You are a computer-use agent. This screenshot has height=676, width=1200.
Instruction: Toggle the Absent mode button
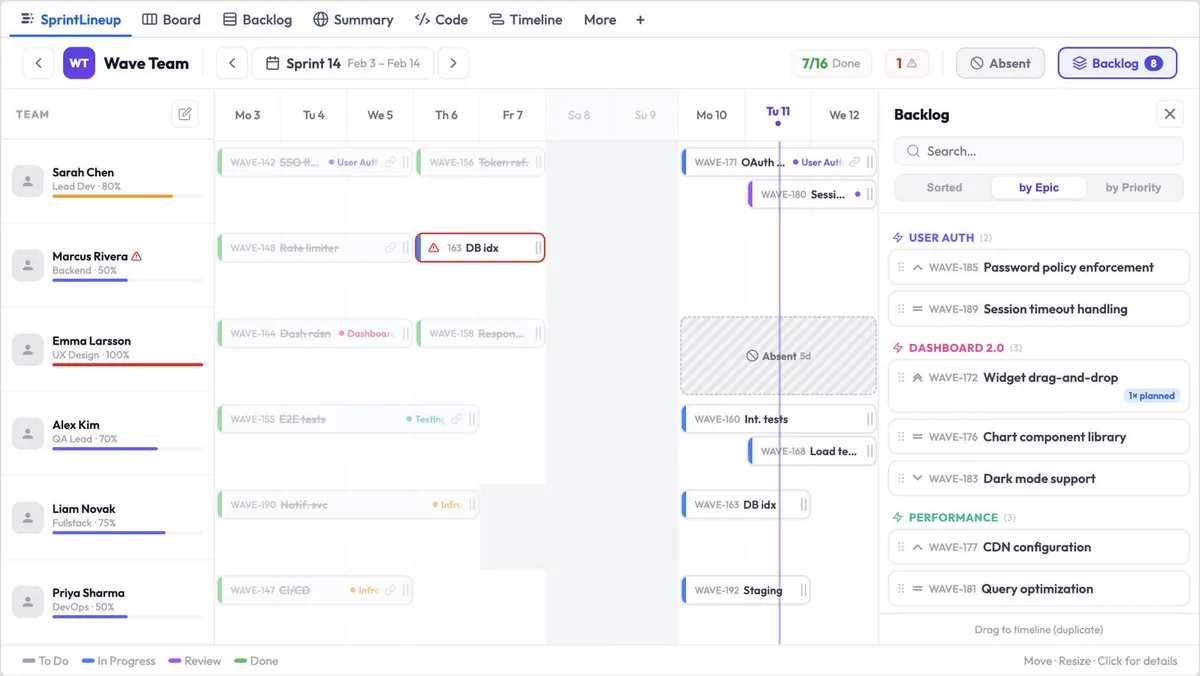click(x=1000, y=63)
